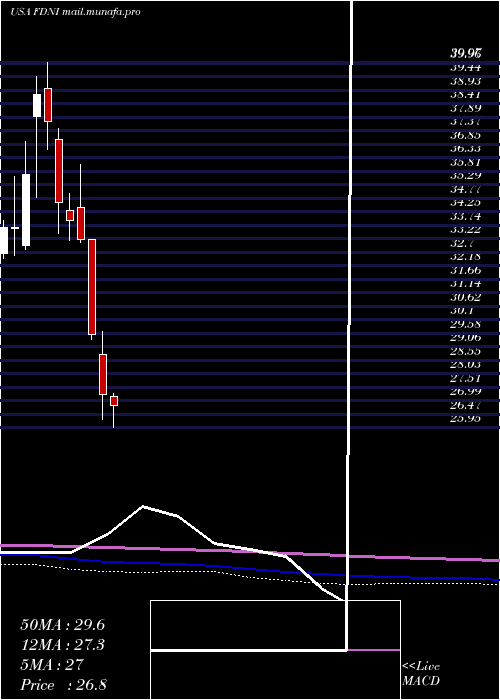The height and width of the screenshot is (700, 500).
Task: Click the 27.51 axis label
Action: click(x=465, y=378)
